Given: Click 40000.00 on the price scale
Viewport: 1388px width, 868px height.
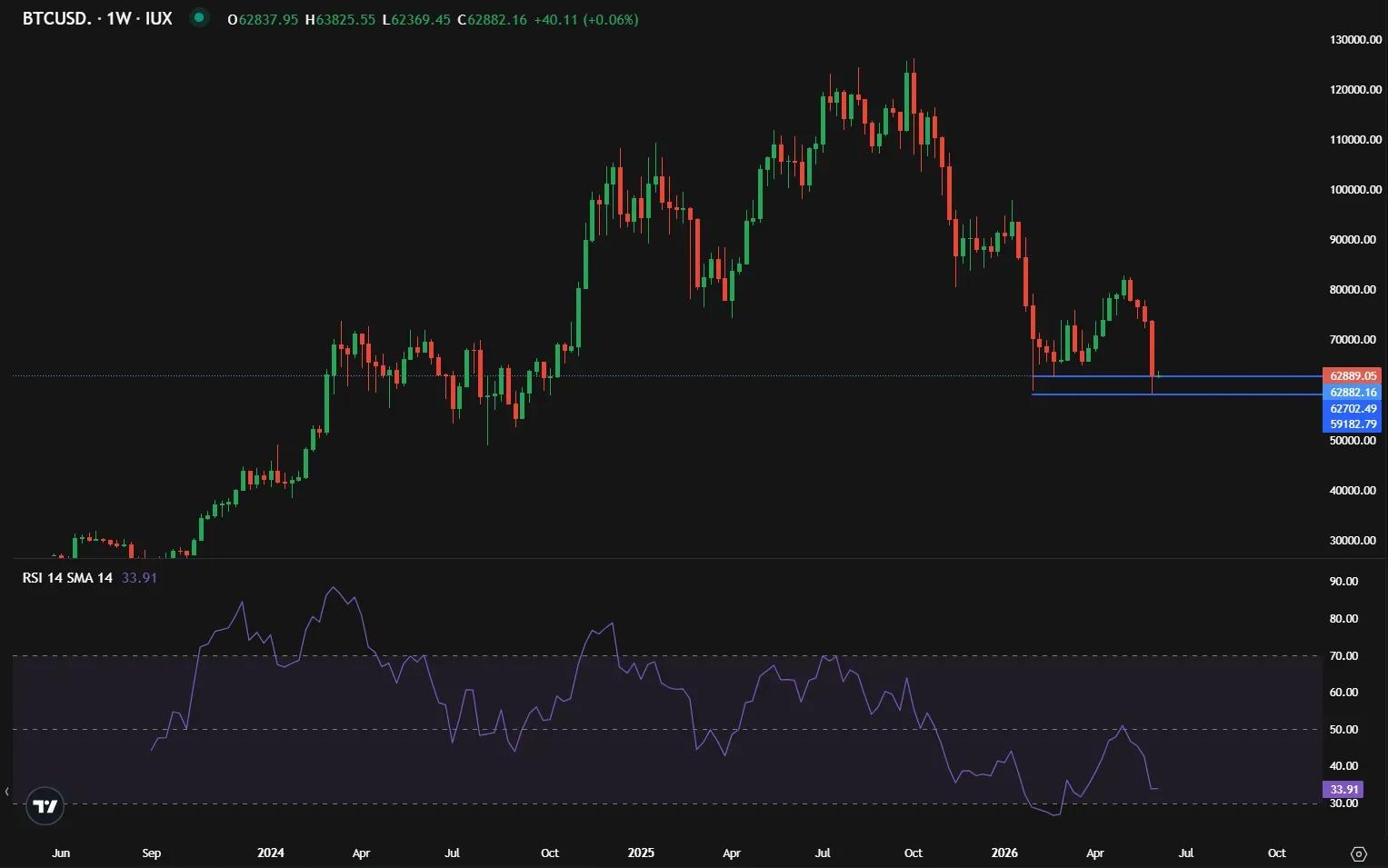Looking at the screenshot, I should 1353,491.
